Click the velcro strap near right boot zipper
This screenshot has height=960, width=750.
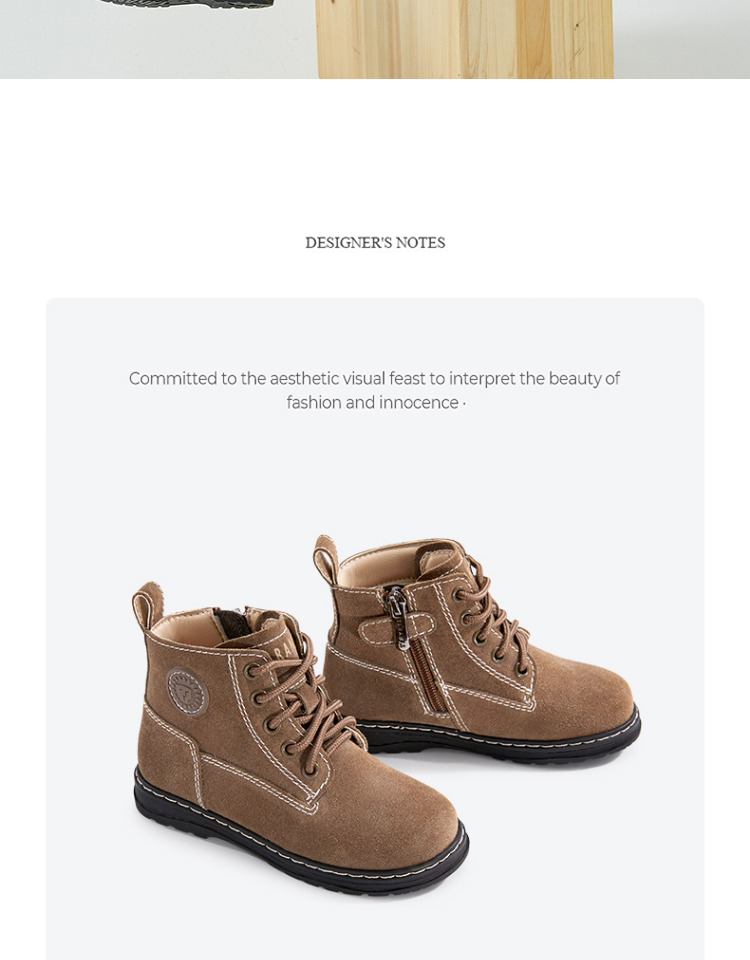click(x=395, y=628)
